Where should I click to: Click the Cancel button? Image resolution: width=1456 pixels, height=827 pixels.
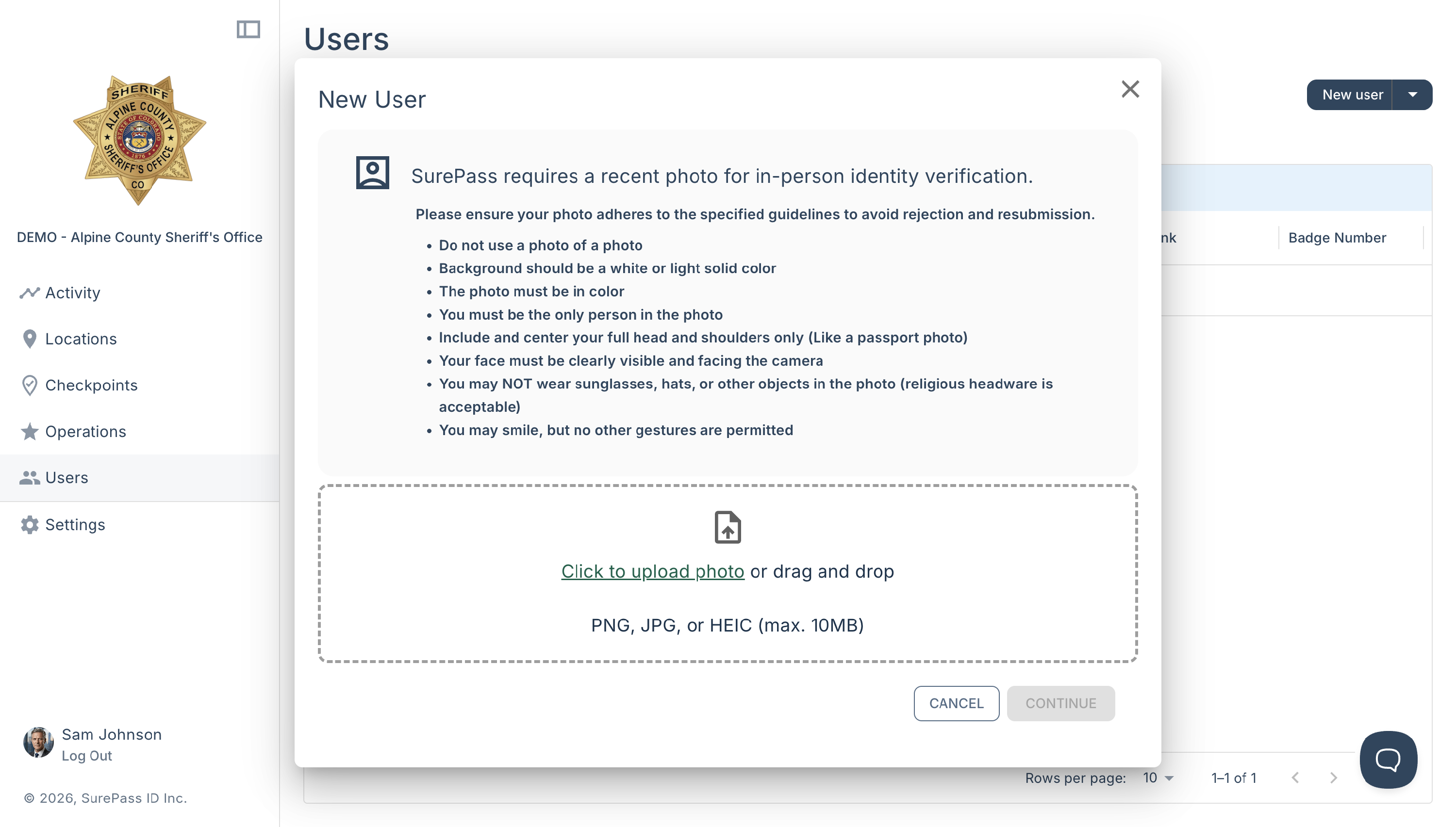(x=956, y=703)
